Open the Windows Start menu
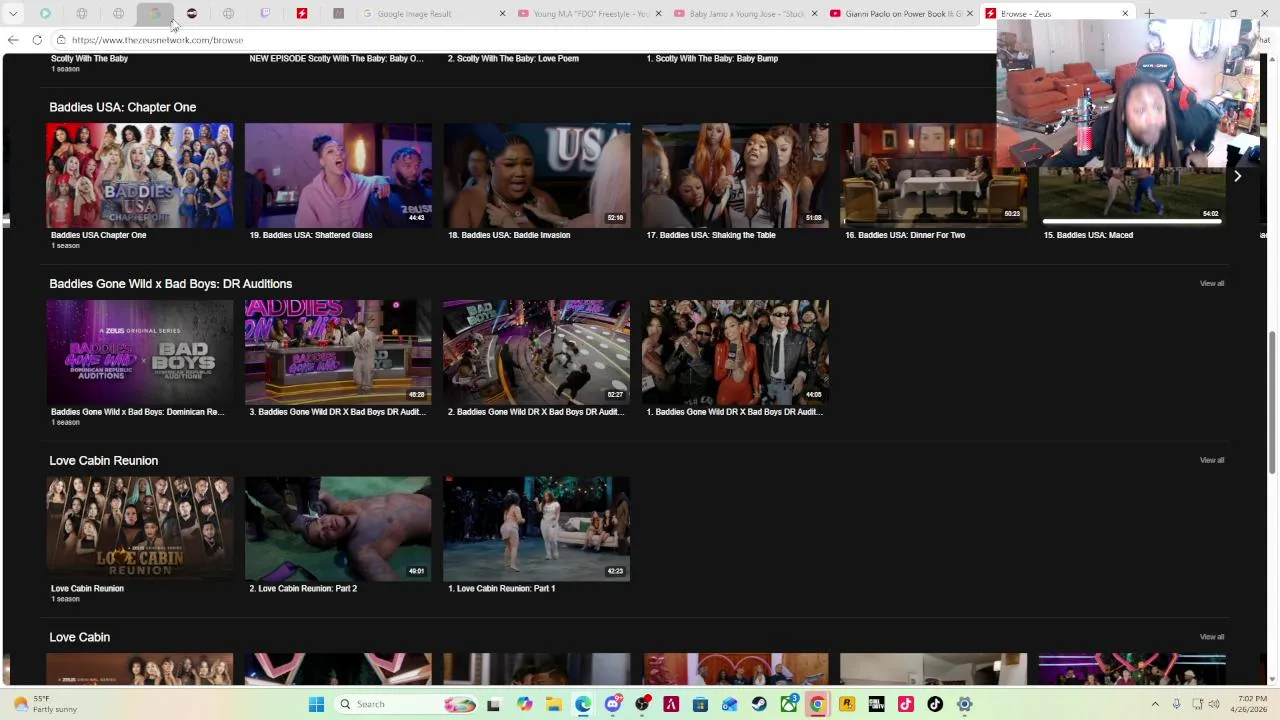Screen dimensions: 1280x720 [x=316, y=704]
